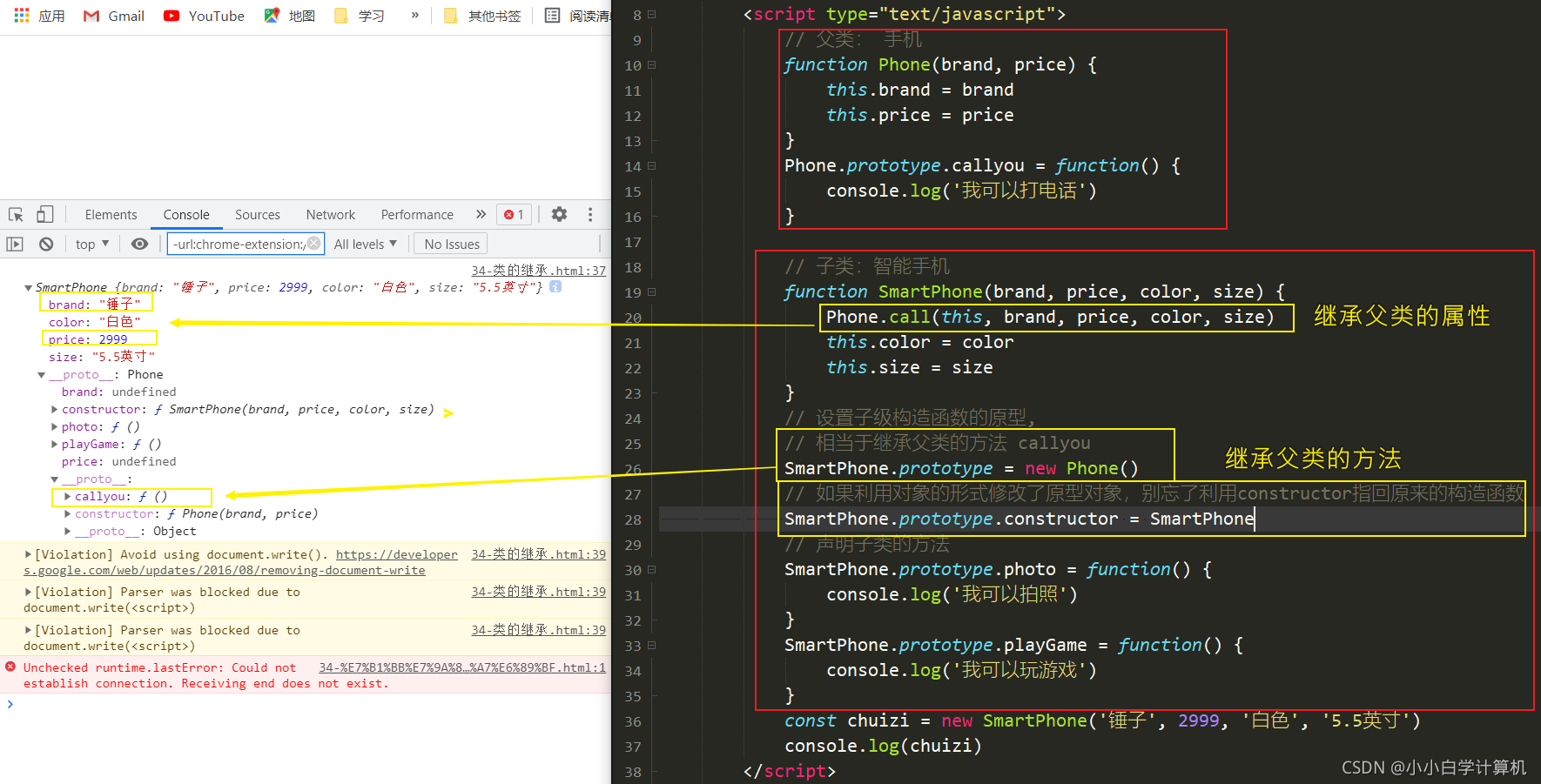Screen dimensions: 1541x784
Task: Fold the playGame function at line 33
Action: coord(651,646)
